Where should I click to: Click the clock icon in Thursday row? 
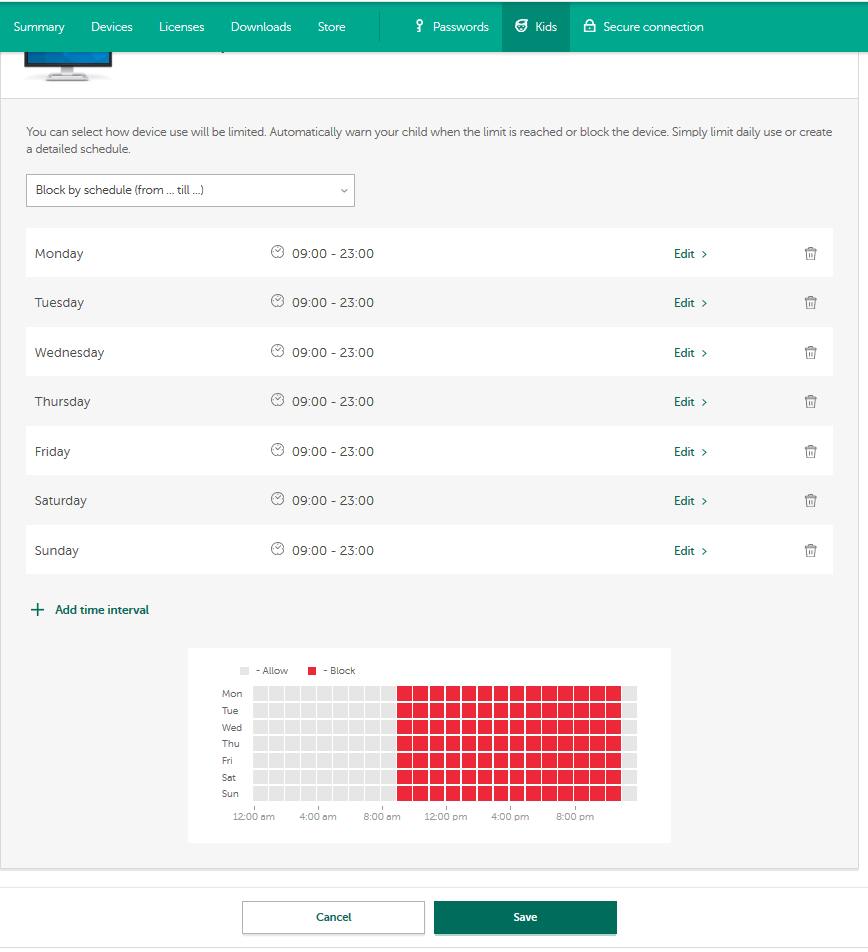[278, 401]
